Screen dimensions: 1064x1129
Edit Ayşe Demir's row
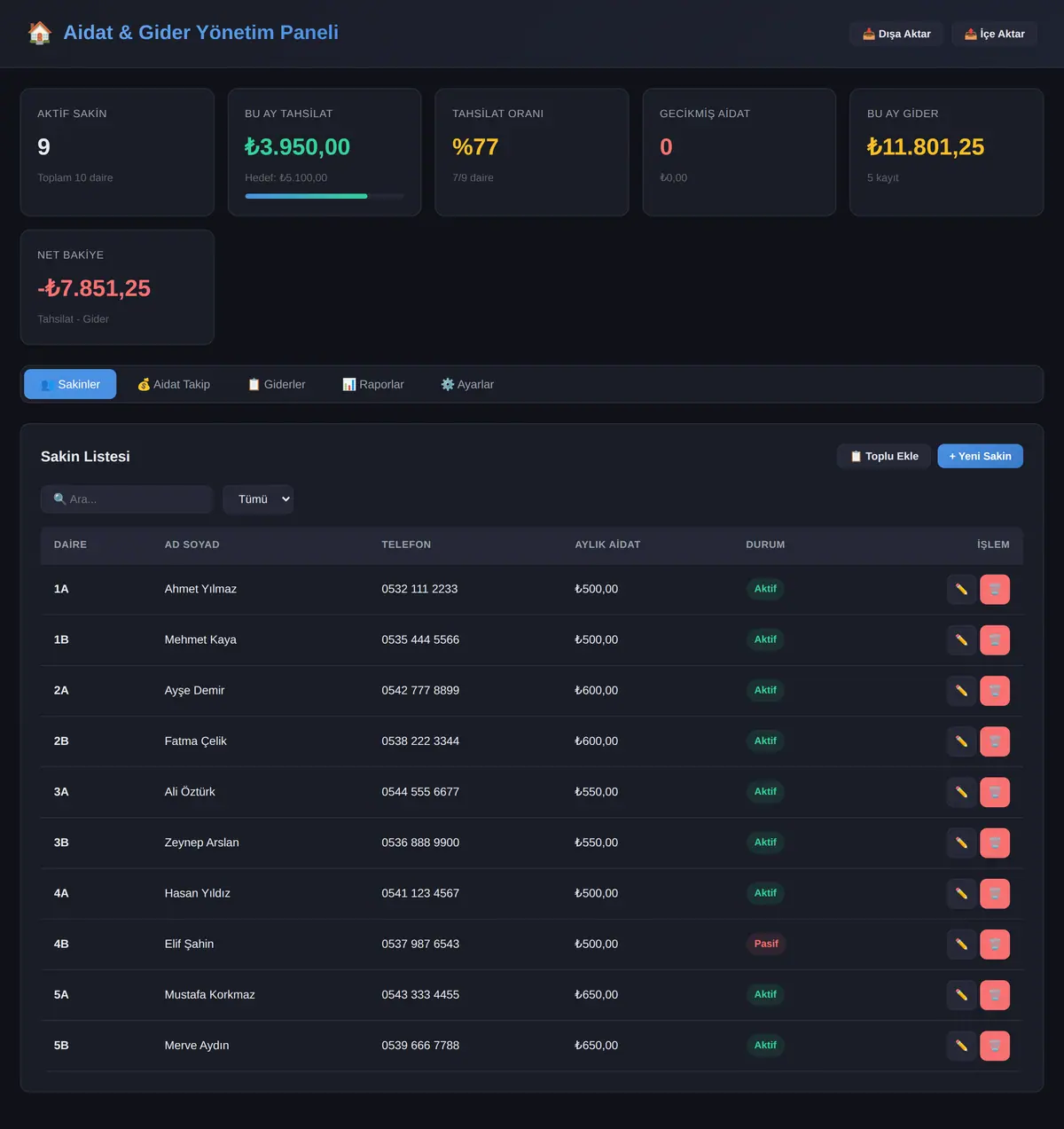pyautogui.click(x=961, y=690)
